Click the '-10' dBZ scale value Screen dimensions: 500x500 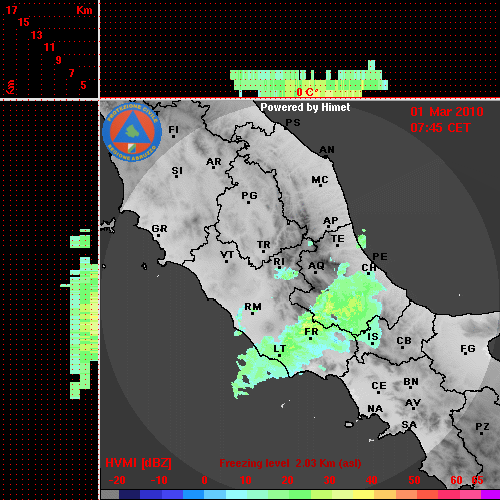tap(159, 480)
